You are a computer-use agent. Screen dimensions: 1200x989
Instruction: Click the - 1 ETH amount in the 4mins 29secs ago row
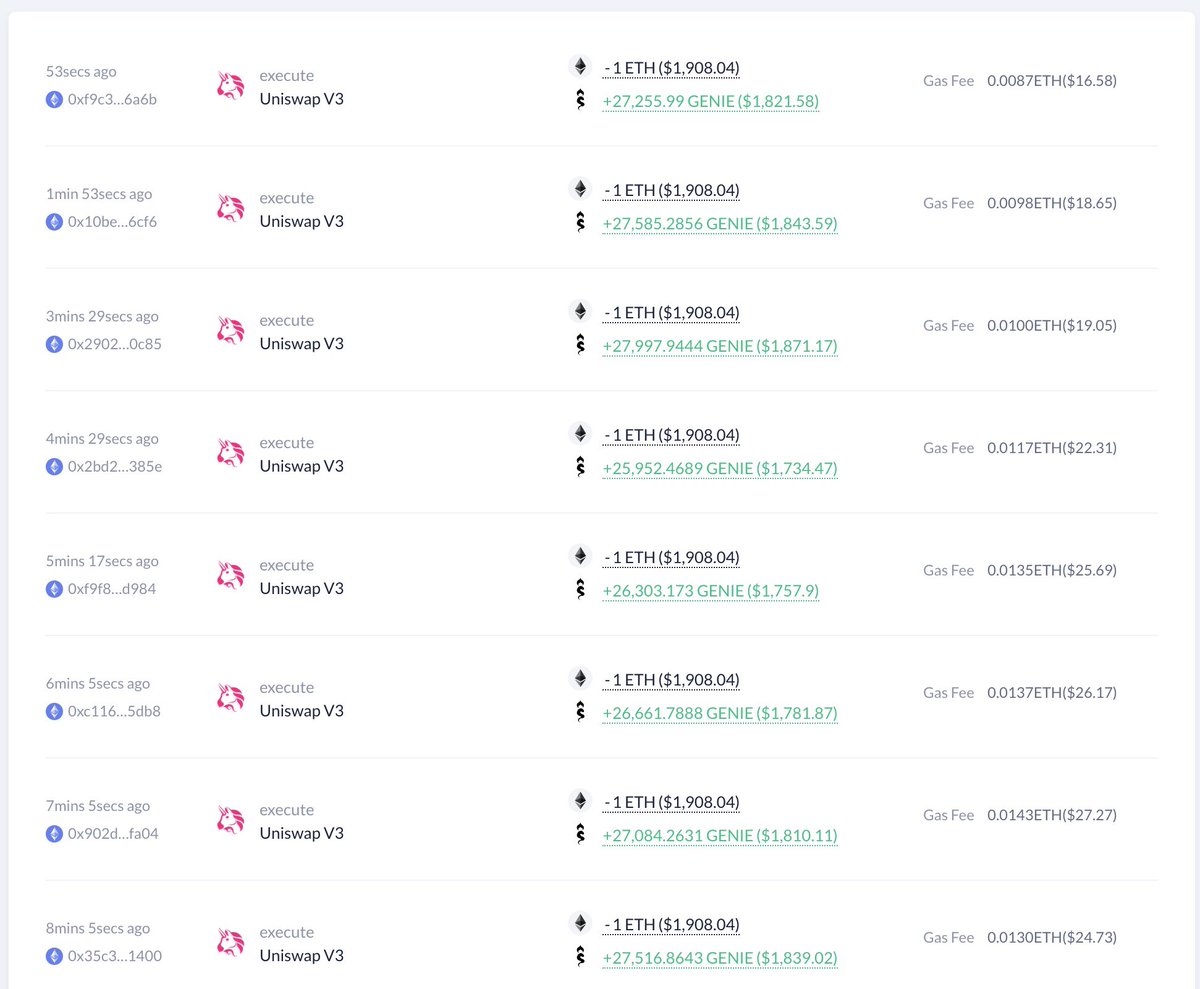click(672, 435)
